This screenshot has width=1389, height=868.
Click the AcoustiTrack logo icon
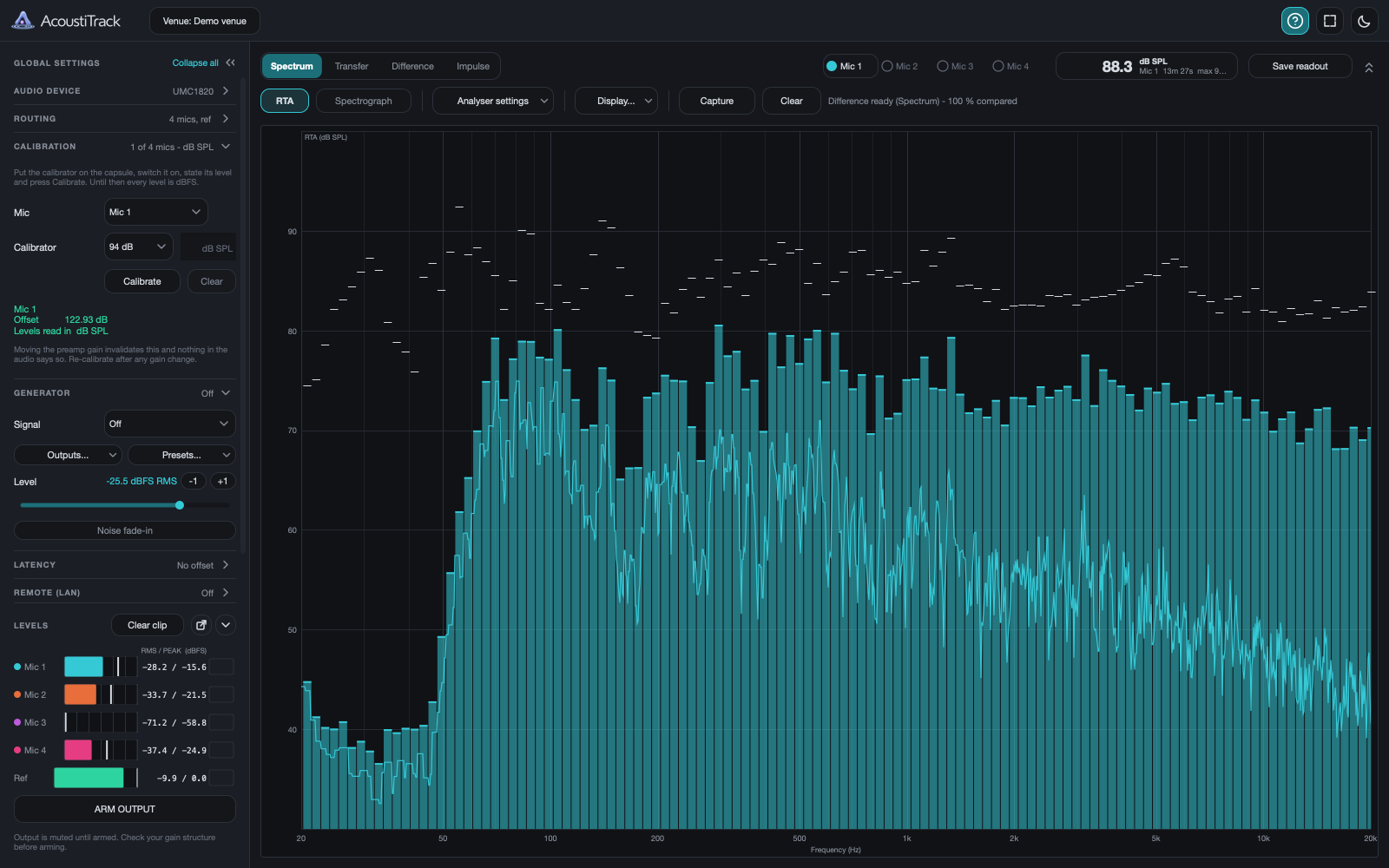coord(23,21)
